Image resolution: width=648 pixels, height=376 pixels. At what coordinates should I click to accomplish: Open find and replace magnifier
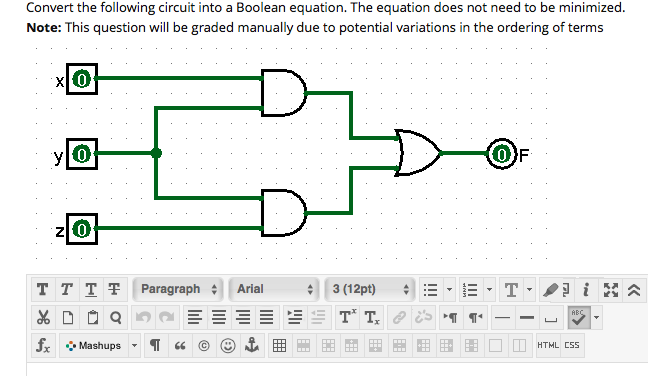(116, 318)
